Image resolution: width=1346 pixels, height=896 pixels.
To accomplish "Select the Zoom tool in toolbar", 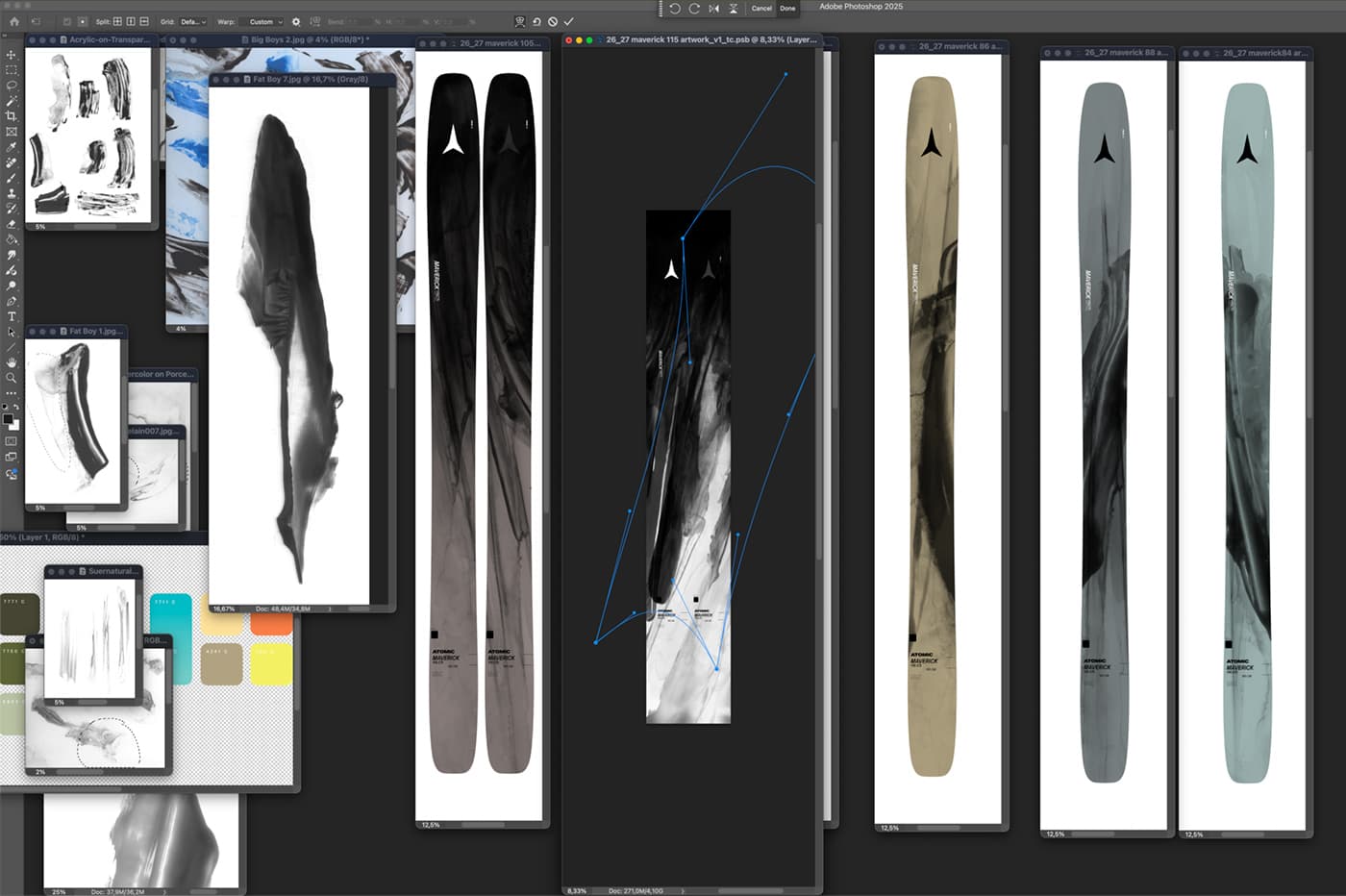I will 12,378.
